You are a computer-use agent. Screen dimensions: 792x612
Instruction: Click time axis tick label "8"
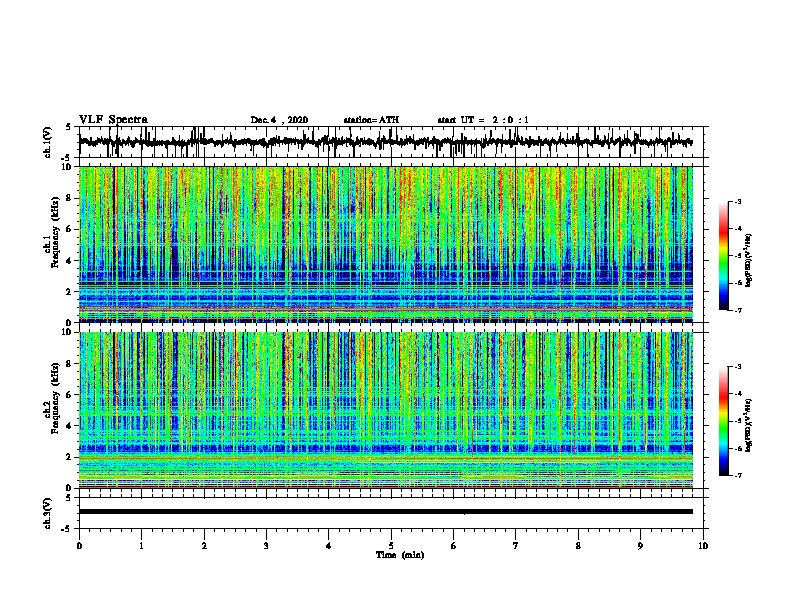578,546
